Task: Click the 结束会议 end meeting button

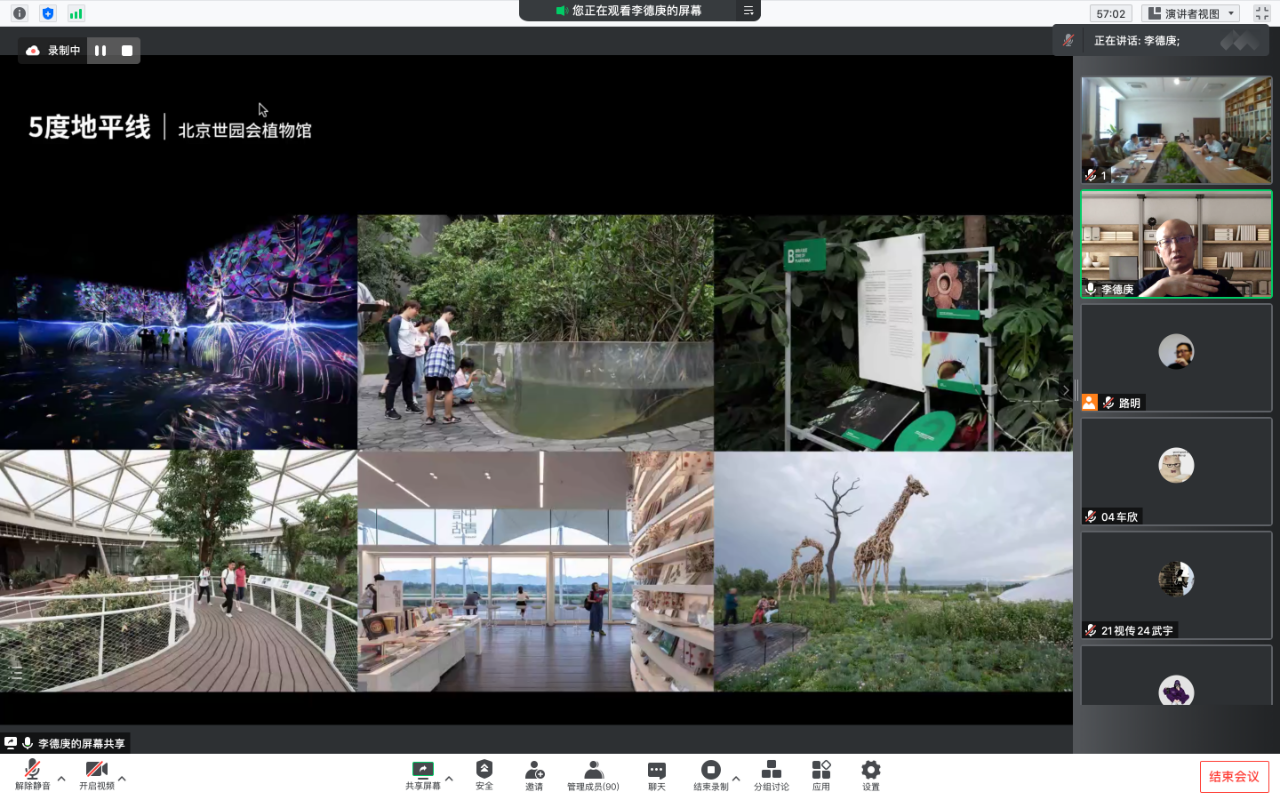Action: (x=1234, y=777)
